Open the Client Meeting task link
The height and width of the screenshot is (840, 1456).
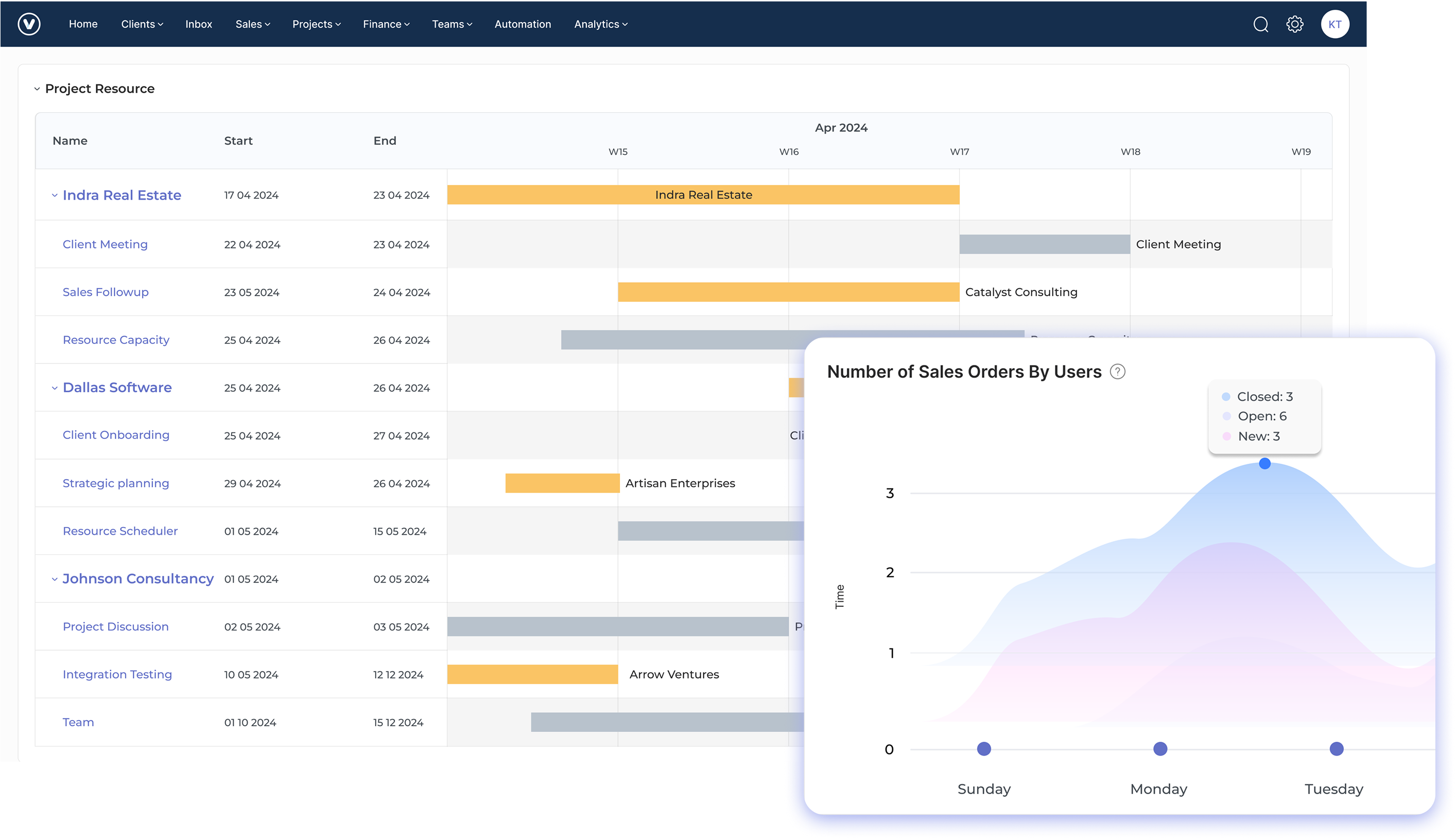pyautogui.click(x=105, y=244)
